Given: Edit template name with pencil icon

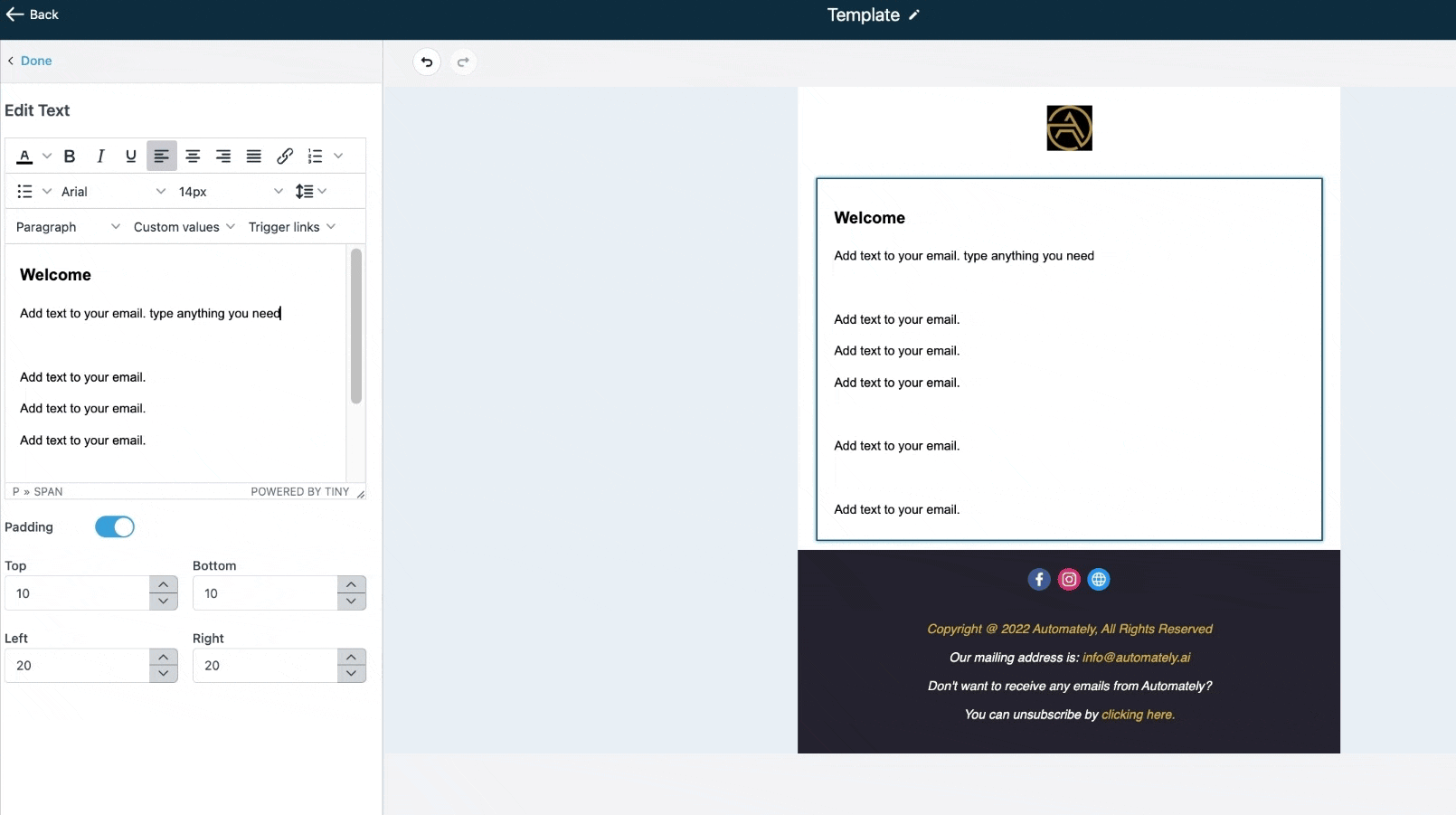Looking at the screenshot, I should [914, 15].
